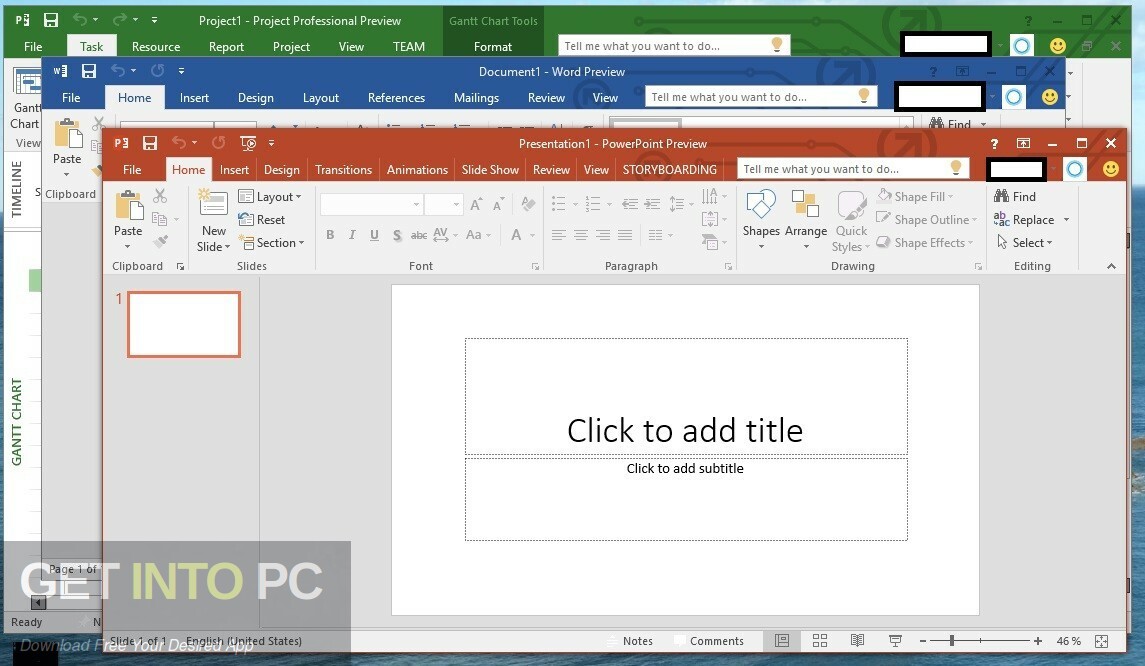The width and height of the screenshot is (1145, 666).
Task: Open the Insert tab in PowerPoint
Action: tap(234, 169)
